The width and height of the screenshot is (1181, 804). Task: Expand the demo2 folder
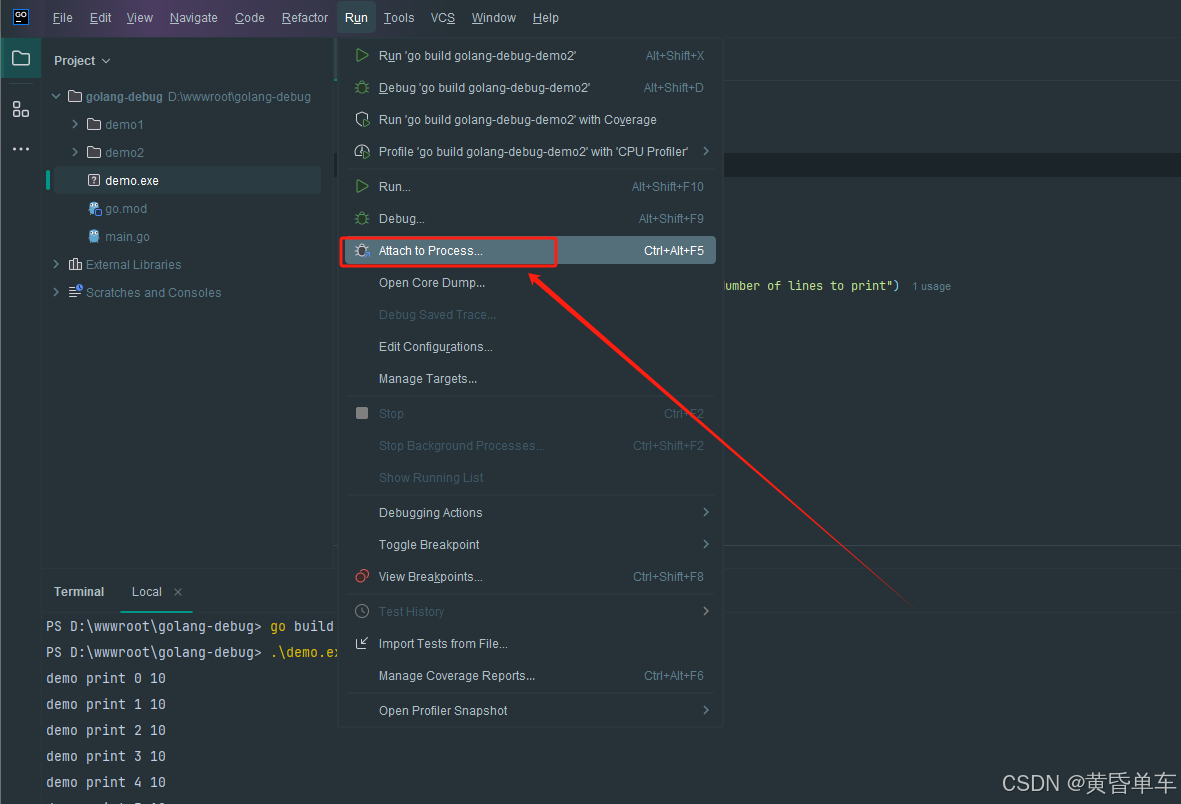click(x=75, y=152)
